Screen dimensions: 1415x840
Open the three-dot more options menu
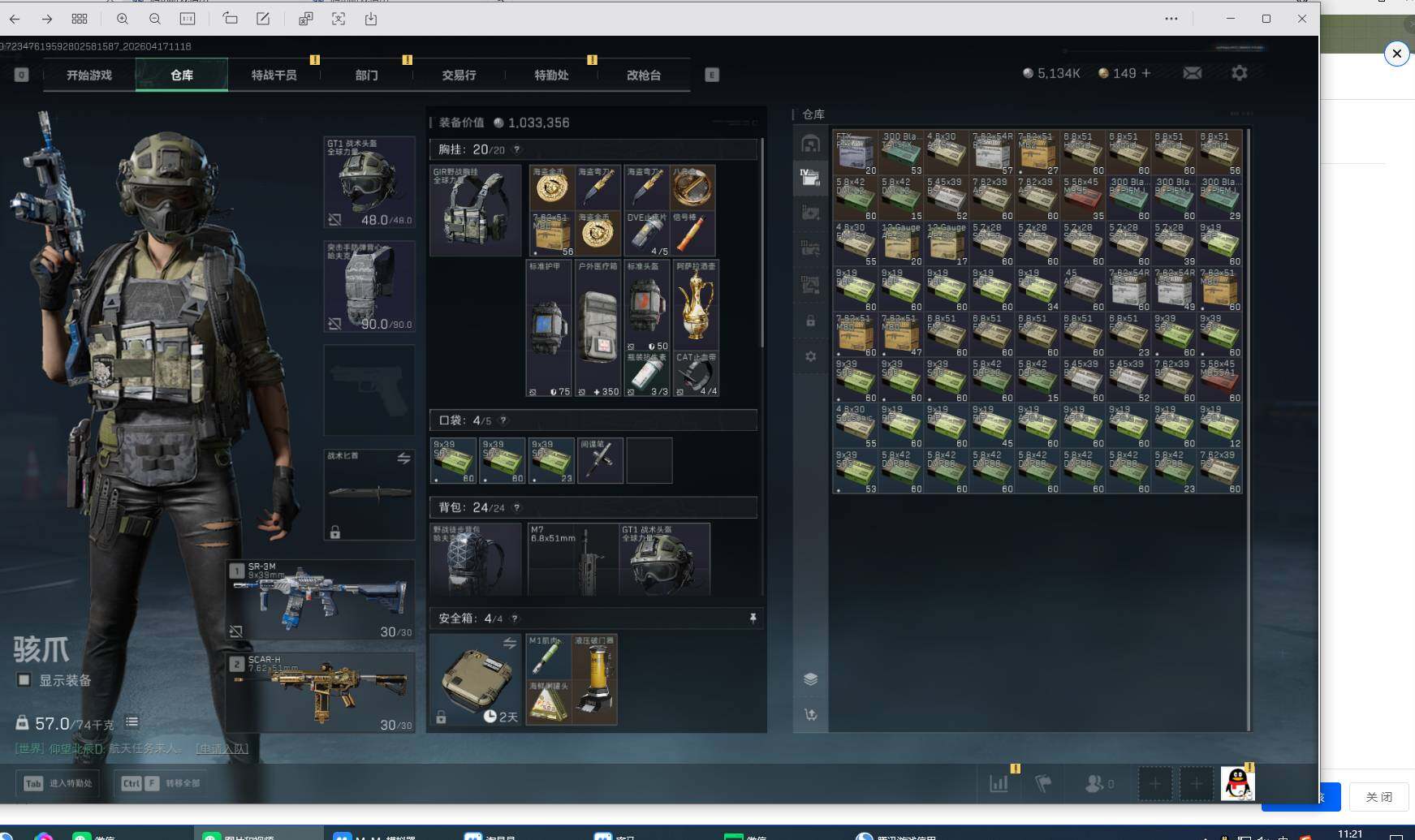(1171, 19)
